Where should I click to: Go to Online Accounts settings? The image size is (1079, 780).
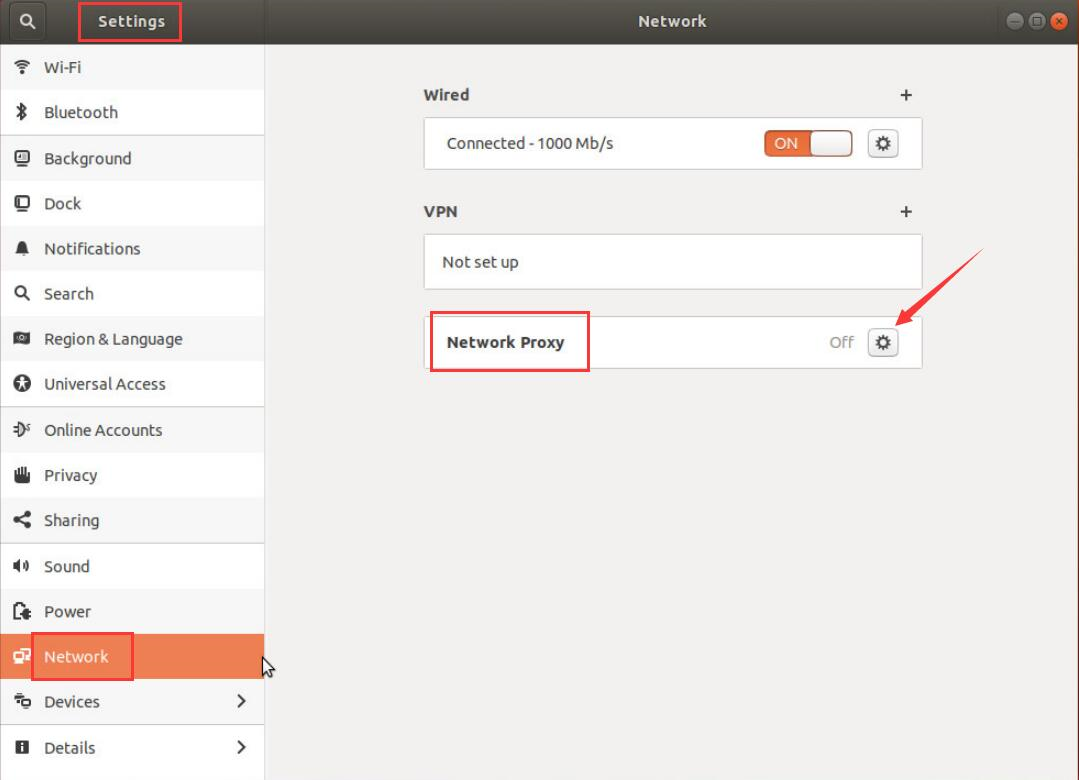(103, 430)
